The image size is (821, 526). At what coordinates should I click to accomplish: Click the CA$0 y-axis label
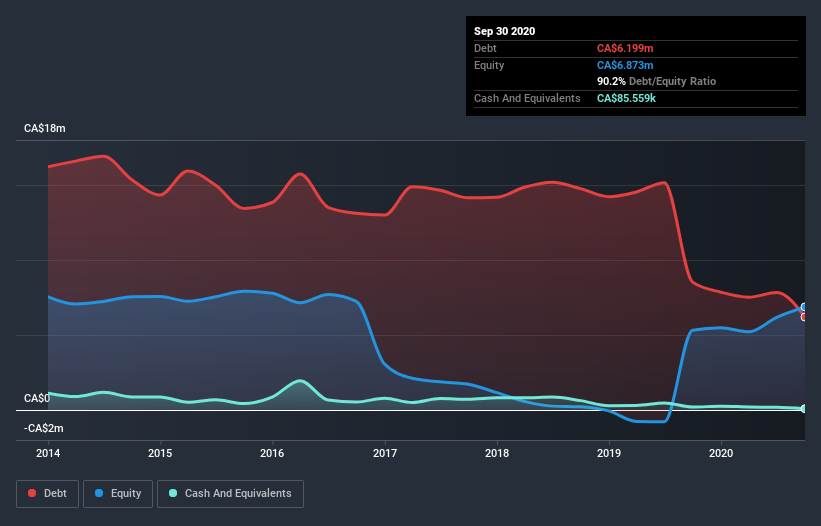(37, 398)
